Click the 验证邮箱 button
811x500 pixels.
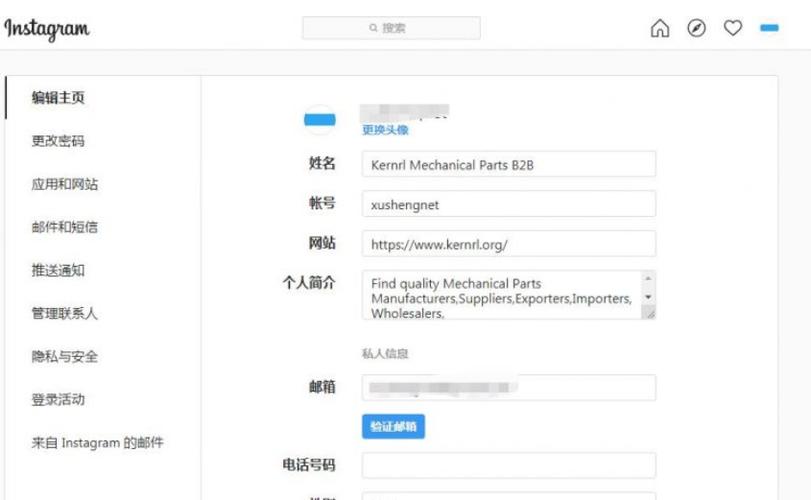click(x=393, y=427)
